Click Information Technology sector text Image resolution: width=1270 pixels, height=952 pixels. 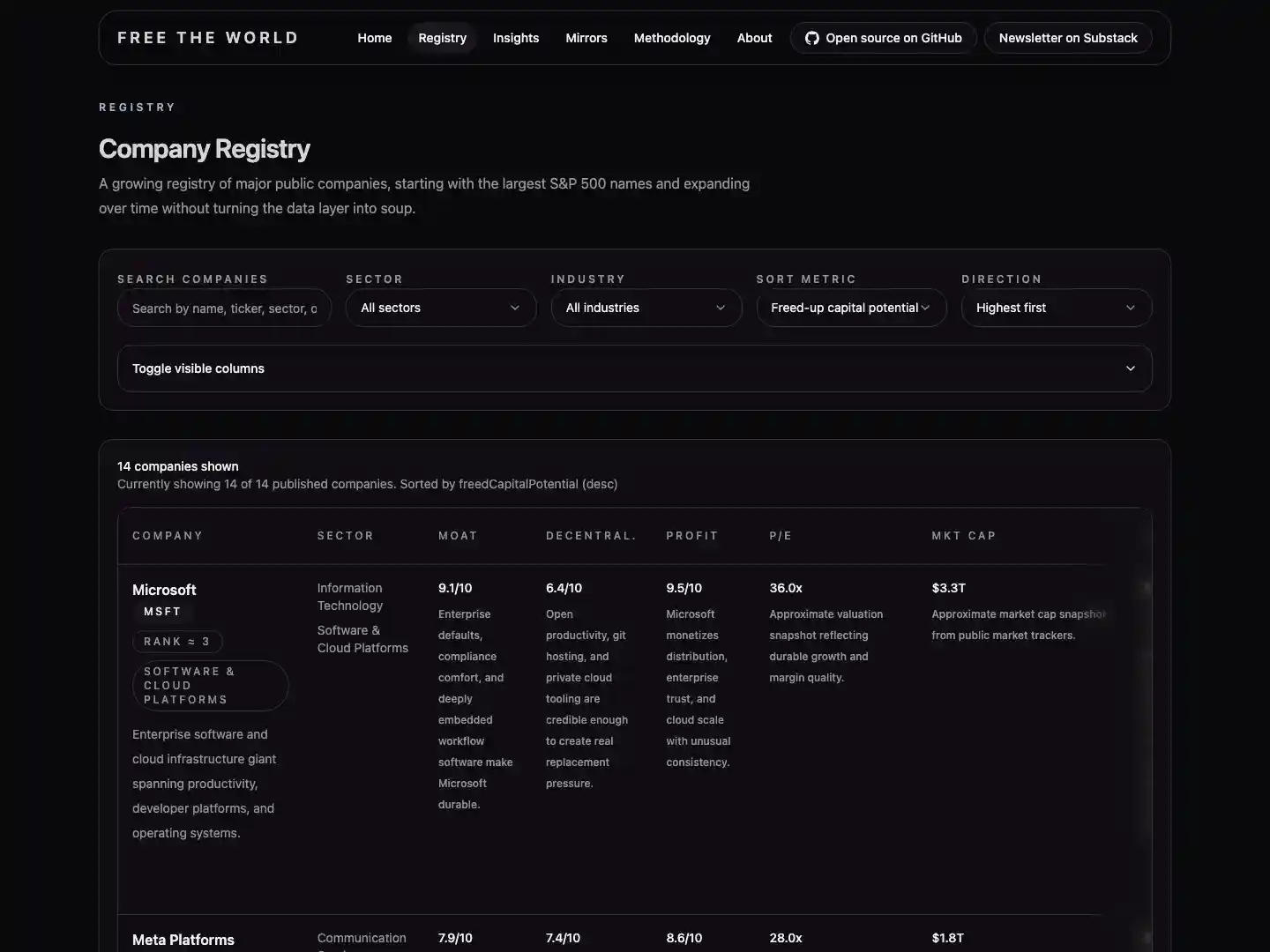(350, 597)
